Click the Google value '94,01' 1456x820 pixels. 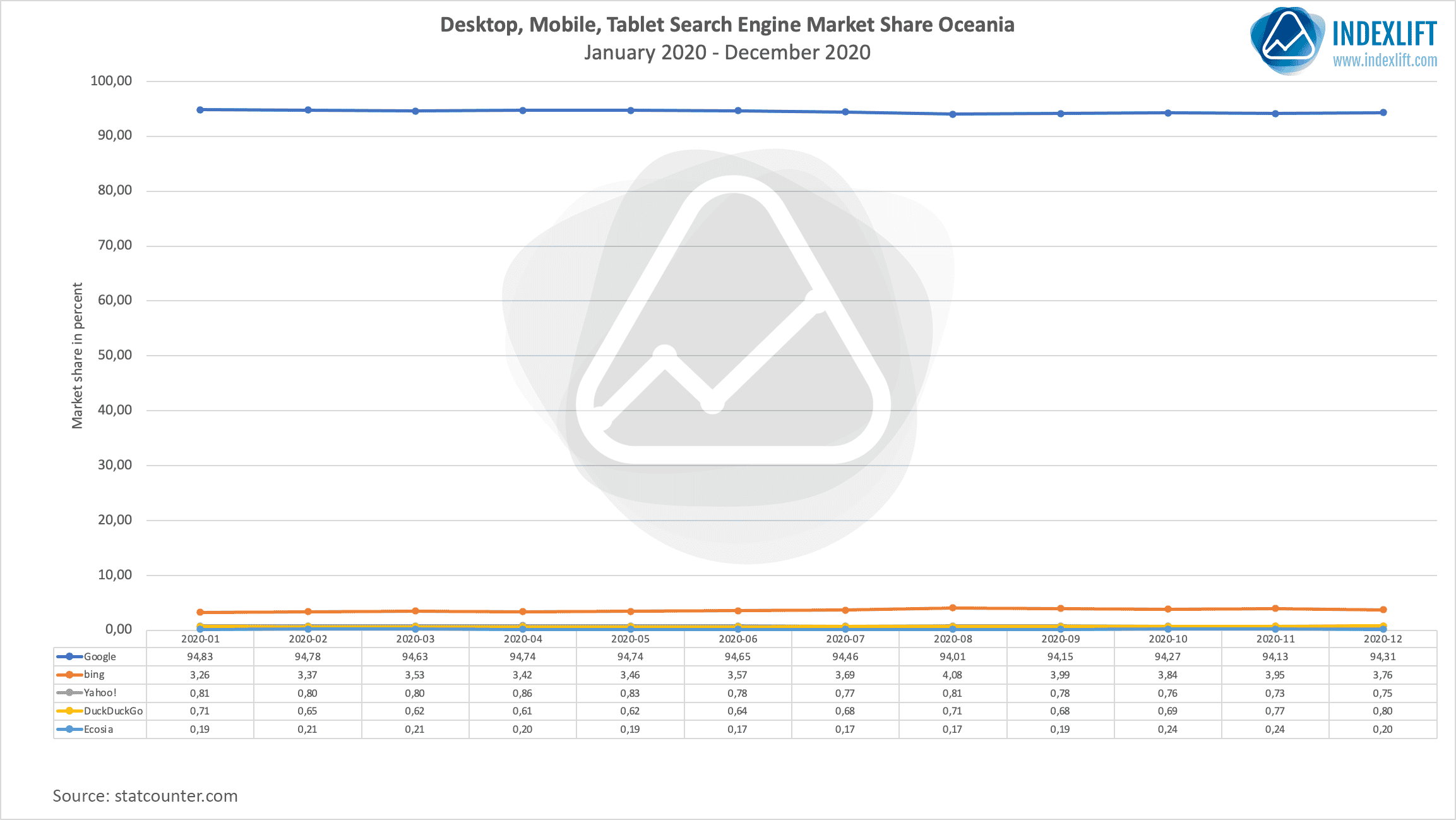(953, 657)
